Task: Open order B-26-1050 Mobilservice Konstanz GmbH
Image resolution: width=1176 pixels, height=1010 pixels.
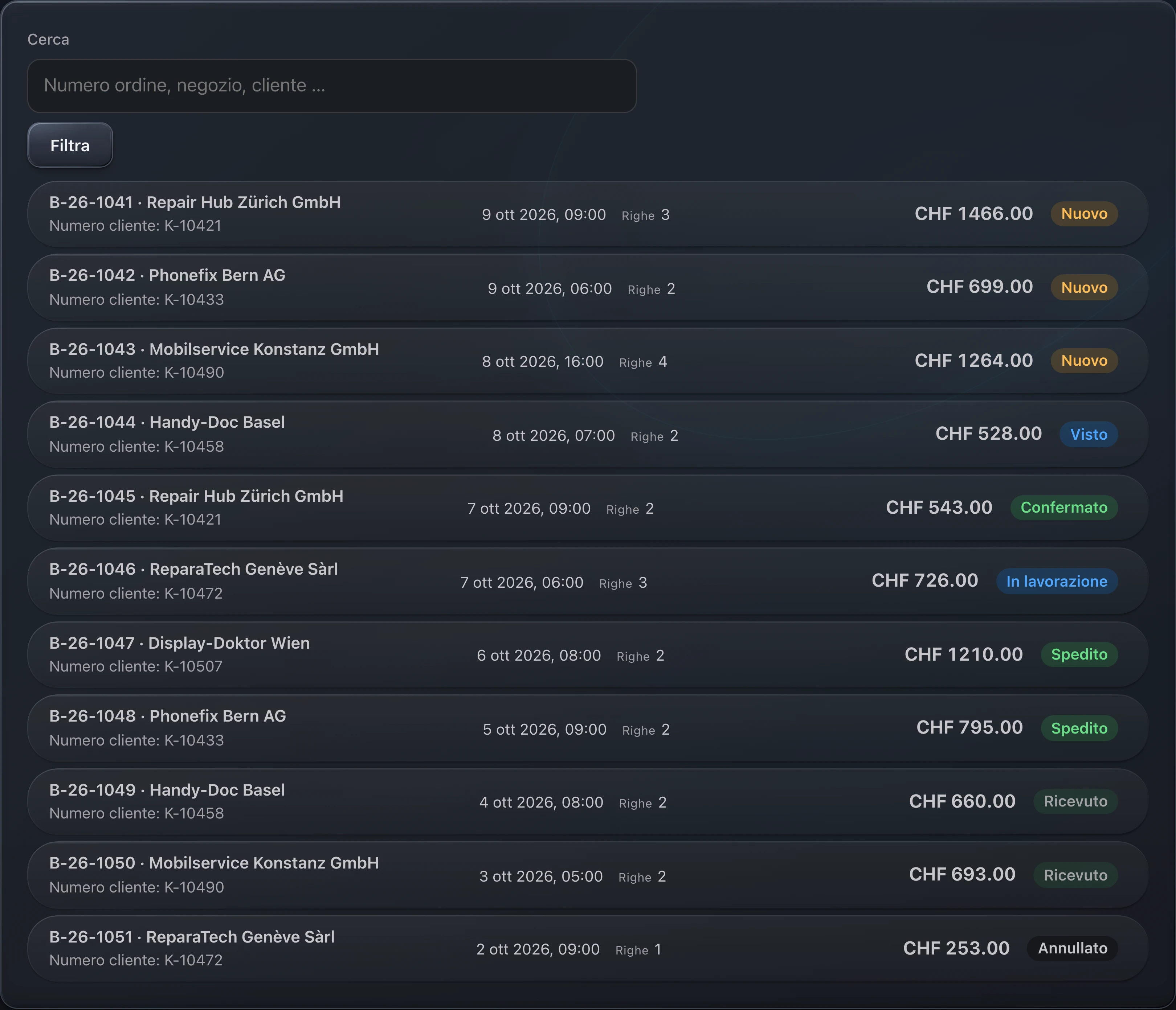Action: point(587,875)
